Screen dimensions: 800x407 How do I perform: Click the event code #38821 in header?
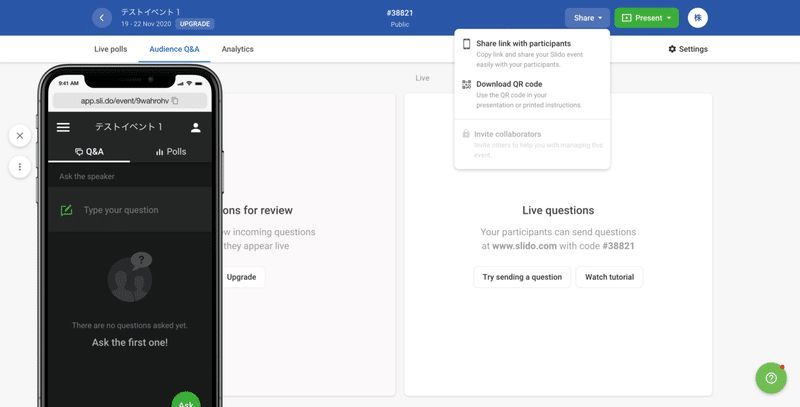(400, 13)
